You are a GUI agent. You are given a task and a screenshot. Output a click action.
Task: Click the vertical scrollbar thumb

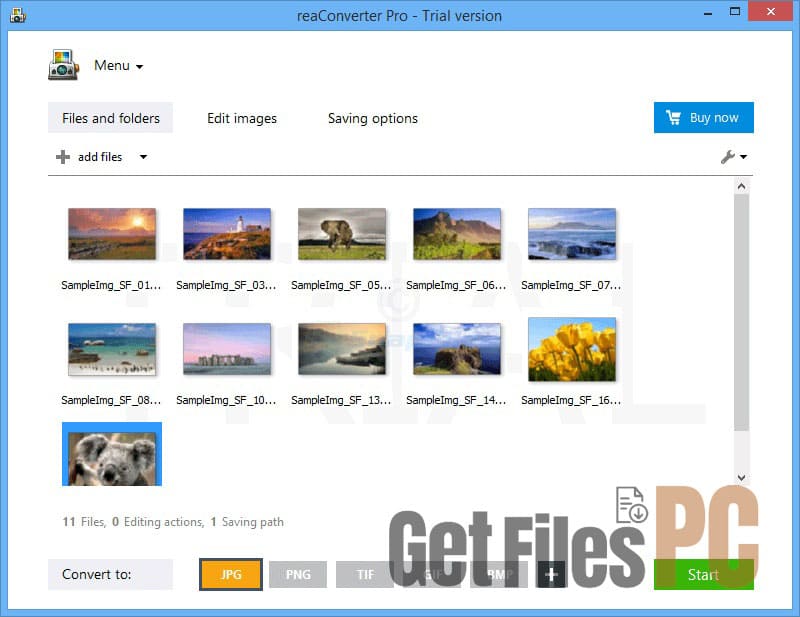741,312
